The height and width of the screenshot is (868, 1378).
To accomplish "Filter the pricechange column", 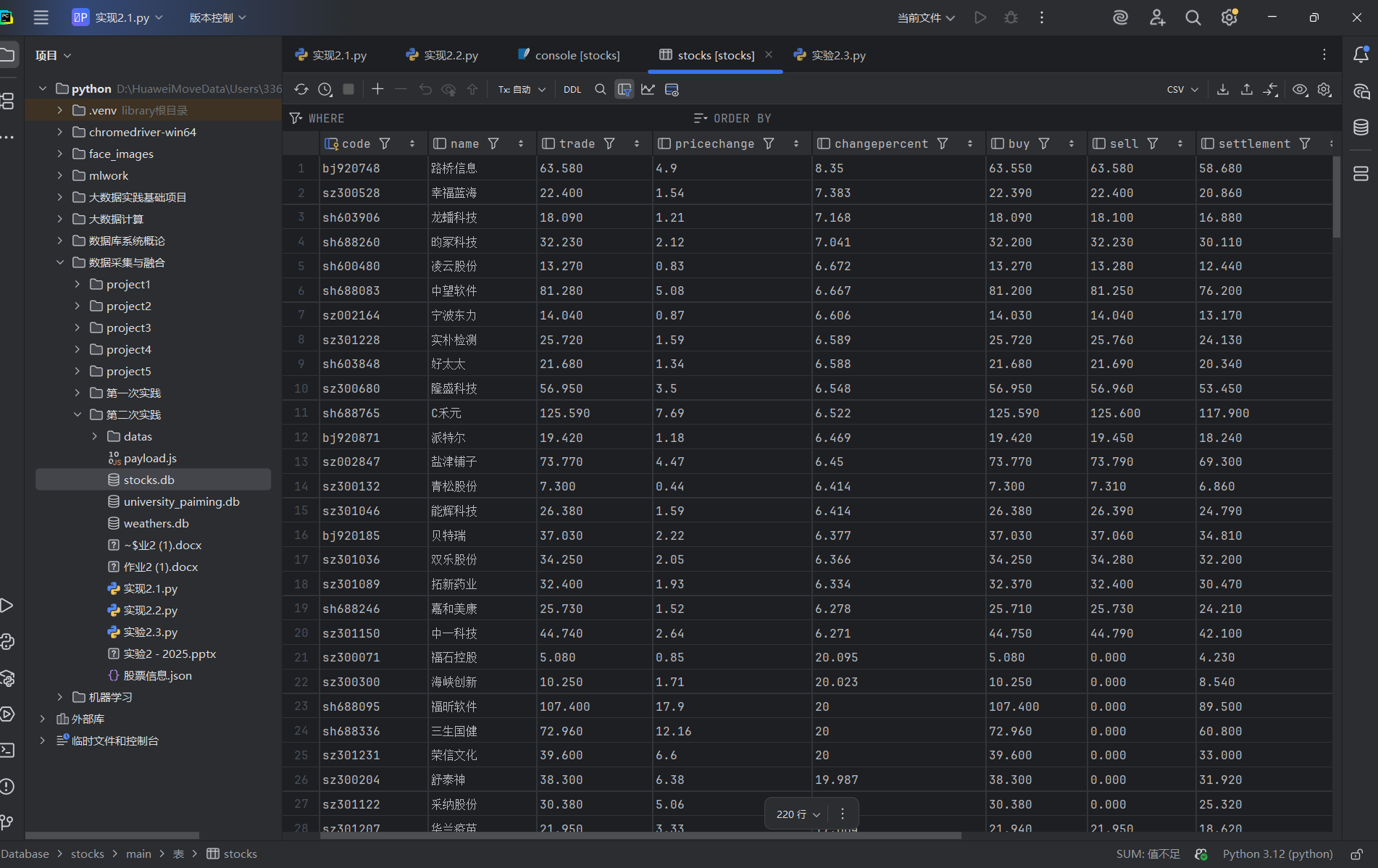I will tap(769, 143).
